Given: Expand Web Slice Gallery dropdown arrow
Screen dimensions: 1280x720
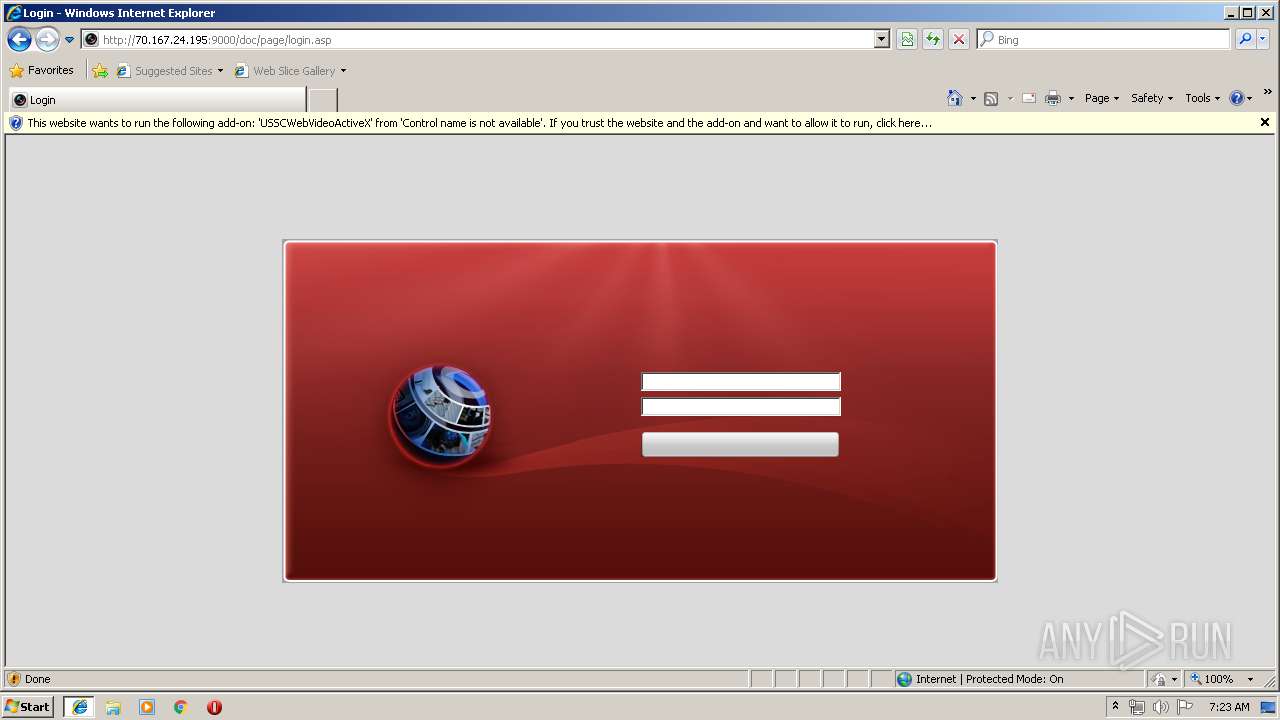Looking at the screenshot, I should tap(343, 71).
